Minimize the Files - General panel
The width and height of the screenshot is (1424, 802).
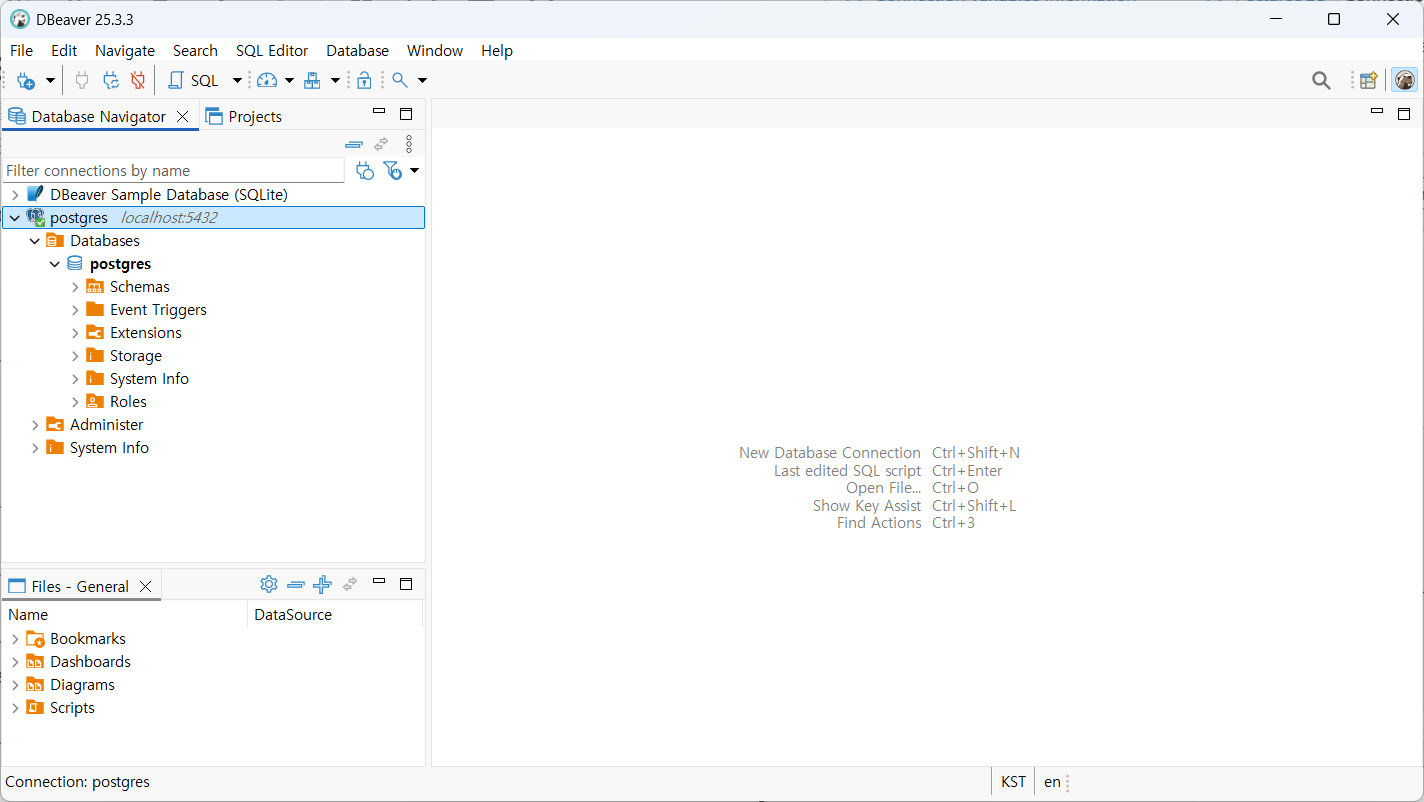pyautogui.click(x=379, y=581)
